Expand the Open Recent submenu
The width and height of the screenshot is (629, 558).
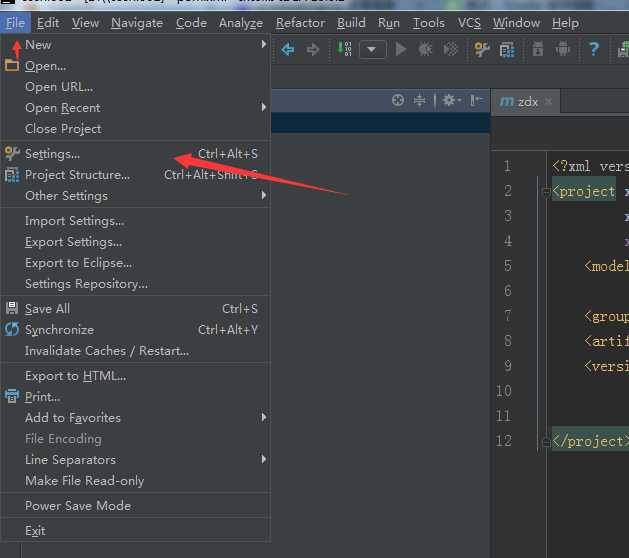coord(135,108)
